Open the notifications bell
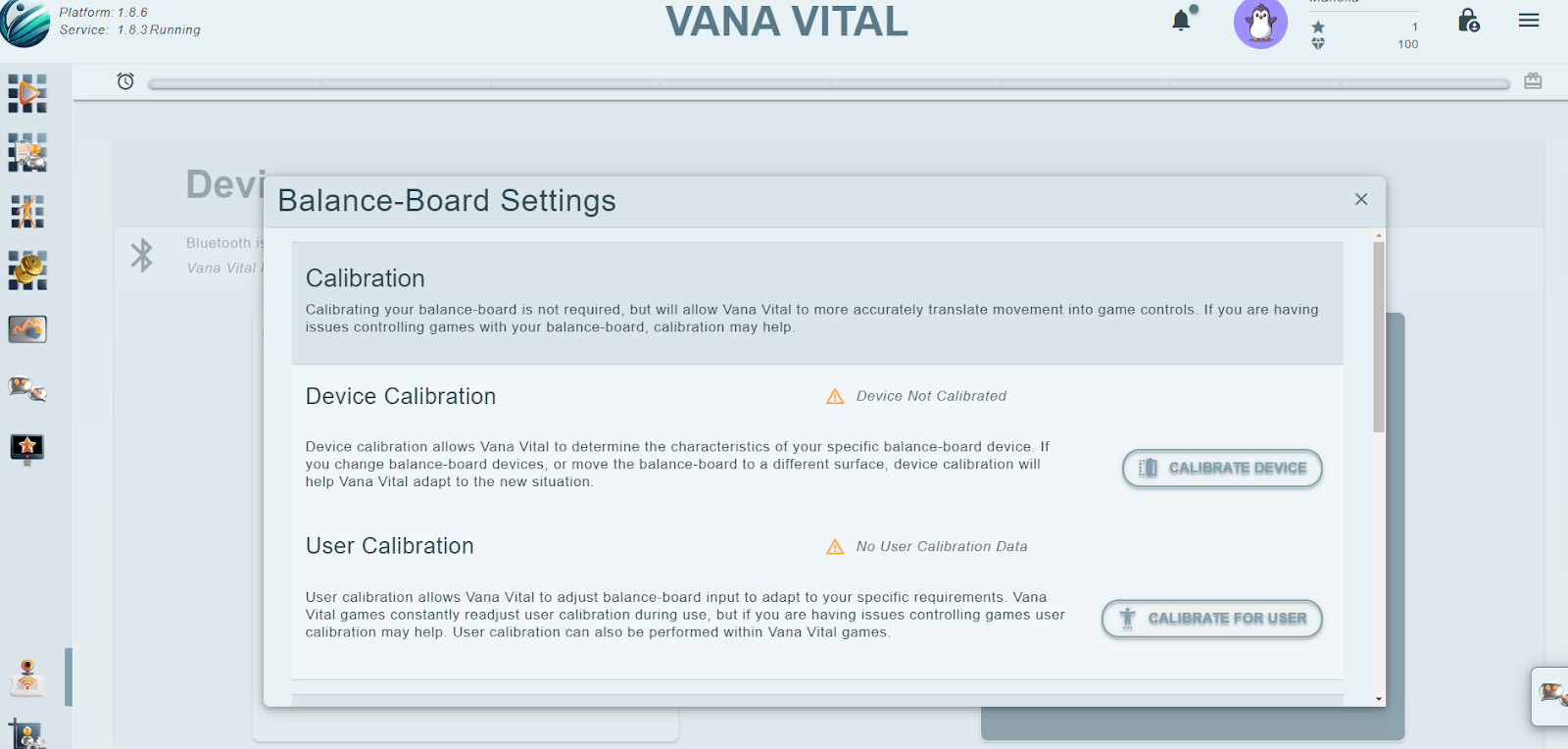The height and width of the screenshot is (749, 1568). click(x=1183, y=20)
